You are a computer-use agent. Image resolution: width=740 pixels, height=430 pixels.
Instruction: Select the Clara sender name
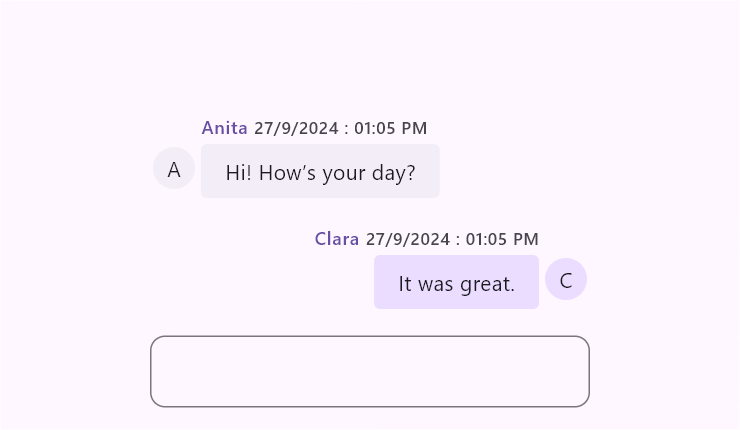click(x=337, y=239)
